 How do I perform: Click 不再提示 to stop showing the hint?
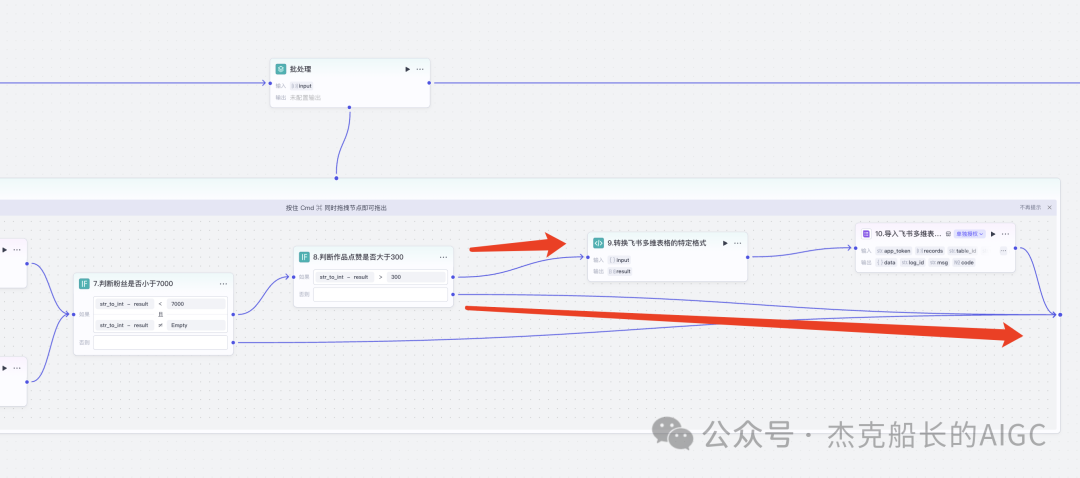pos(1030,207)
